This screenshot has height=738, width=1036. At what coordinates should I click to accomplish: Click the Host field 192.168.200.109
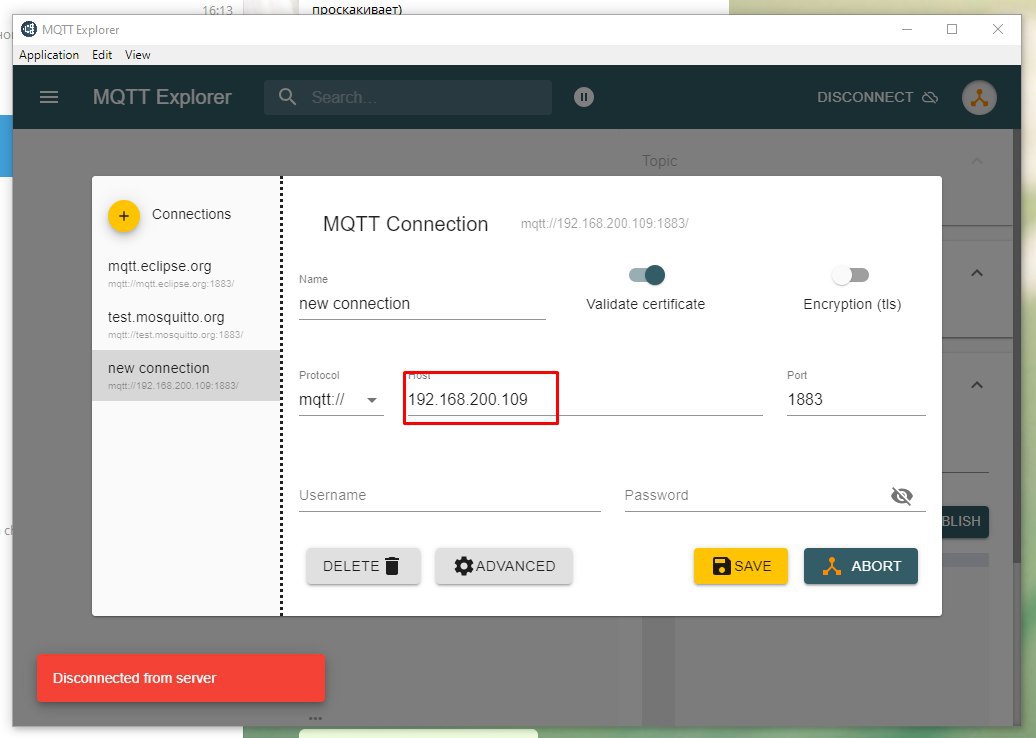point(585,400)
